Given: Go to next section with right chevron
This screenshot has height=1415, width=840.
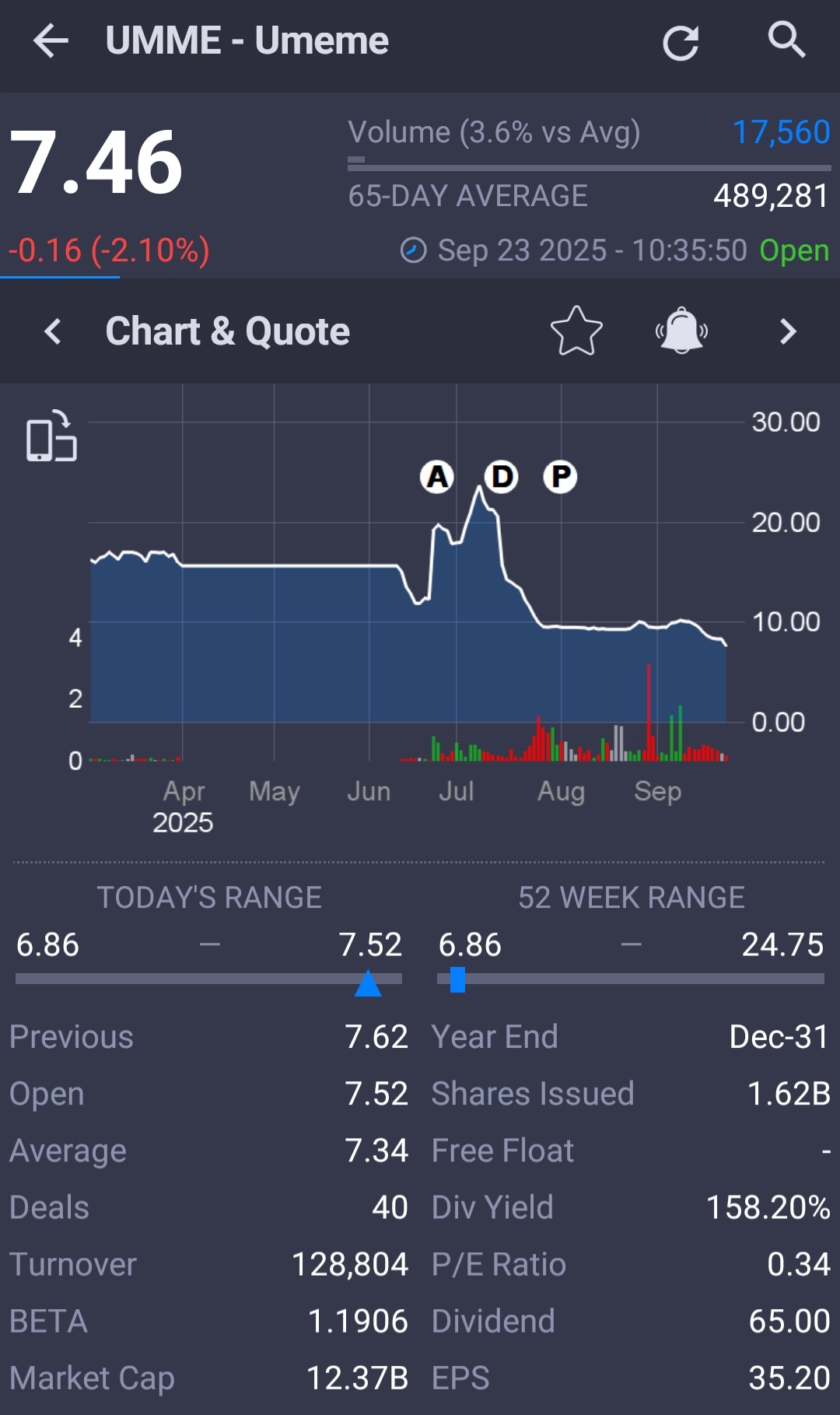Looking at the screenshot, I should click(788, 331).
